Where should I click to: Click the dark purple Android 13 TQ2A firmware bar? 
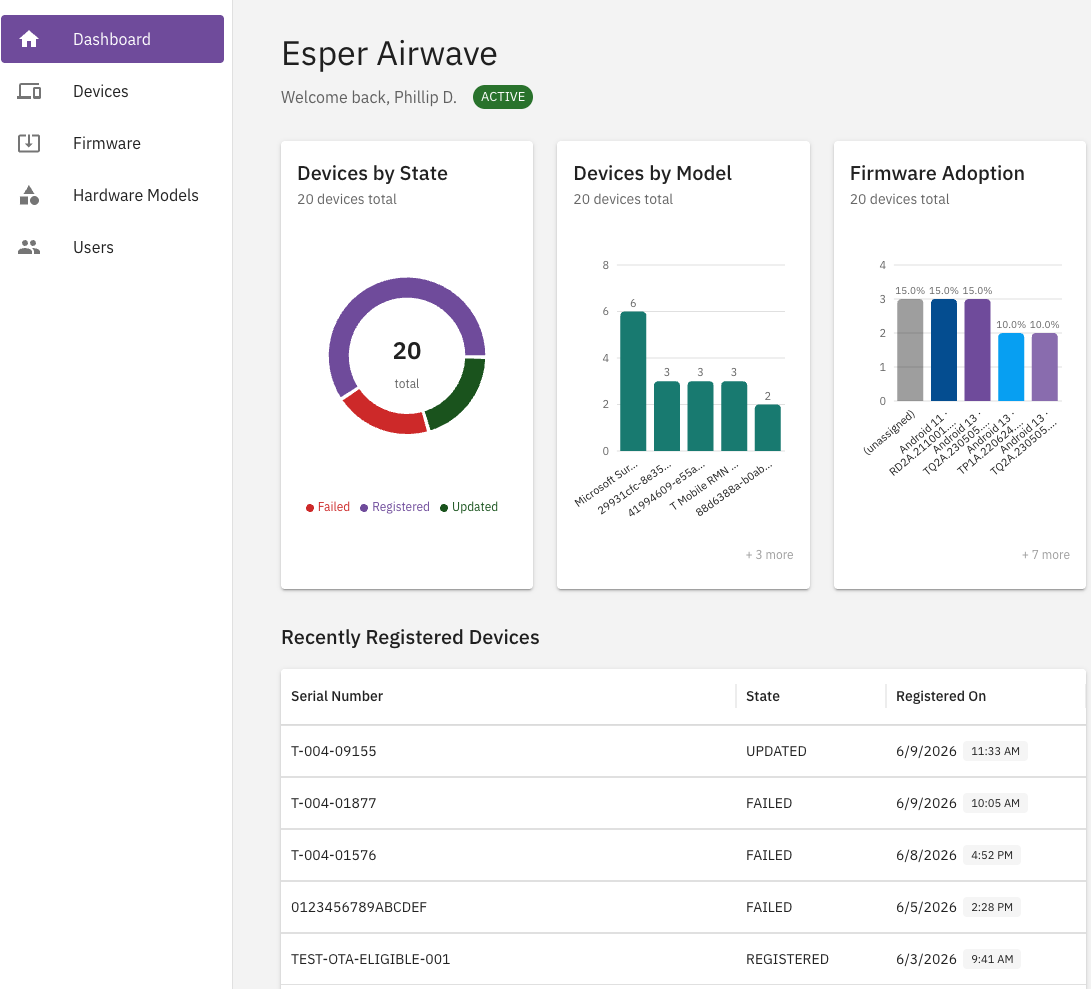click(x=978, y=350)
